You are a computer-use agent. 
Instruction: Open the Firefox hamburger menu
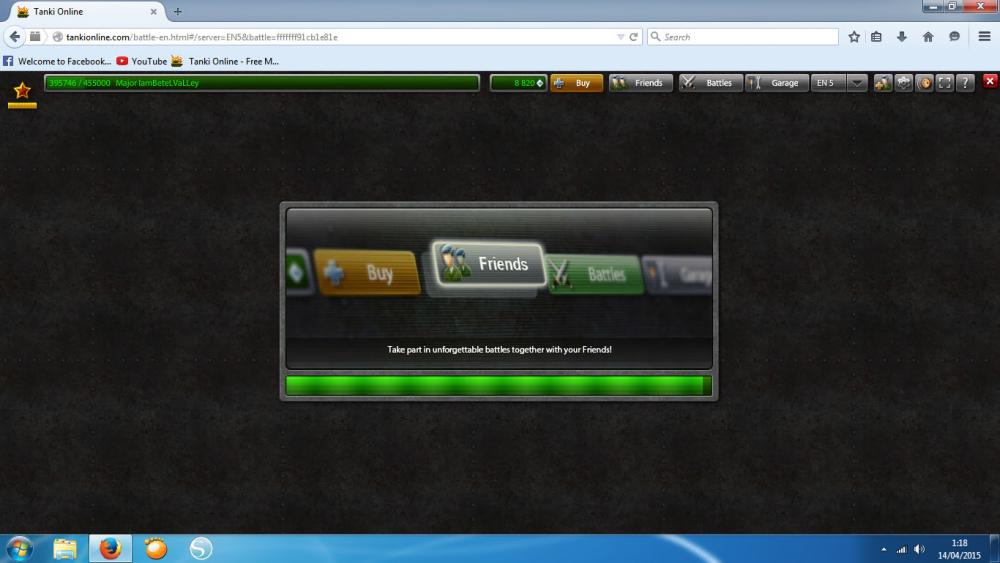click(x=985, y=37)
